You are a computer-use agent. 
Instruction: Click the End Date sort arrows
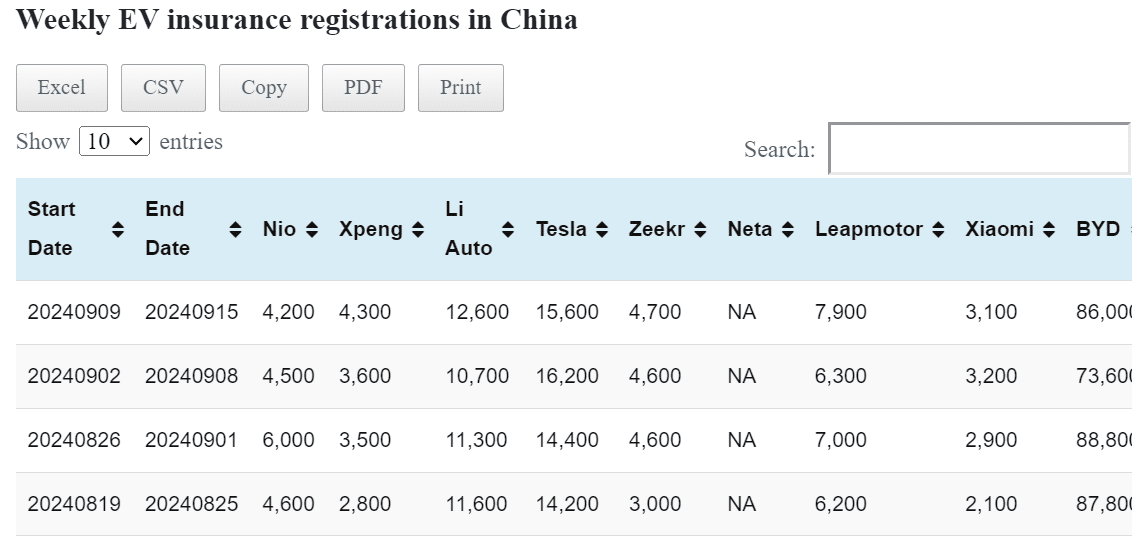236,229
